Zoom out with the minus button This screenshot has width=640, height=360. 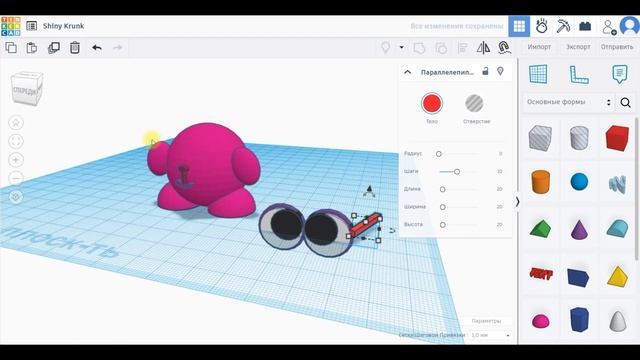click(x=16, y=178)
